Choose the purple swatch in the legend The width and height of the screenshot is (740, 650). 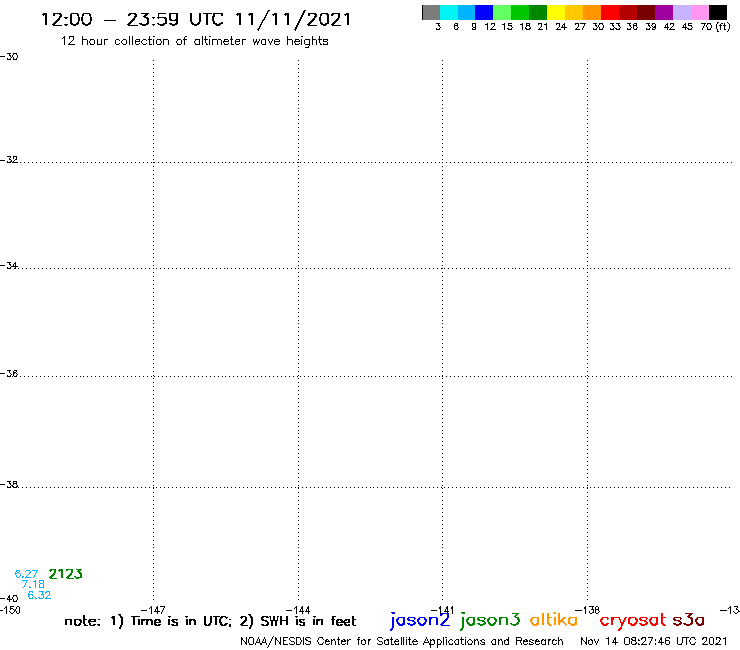pyautogui.click(x=664, y=12)
